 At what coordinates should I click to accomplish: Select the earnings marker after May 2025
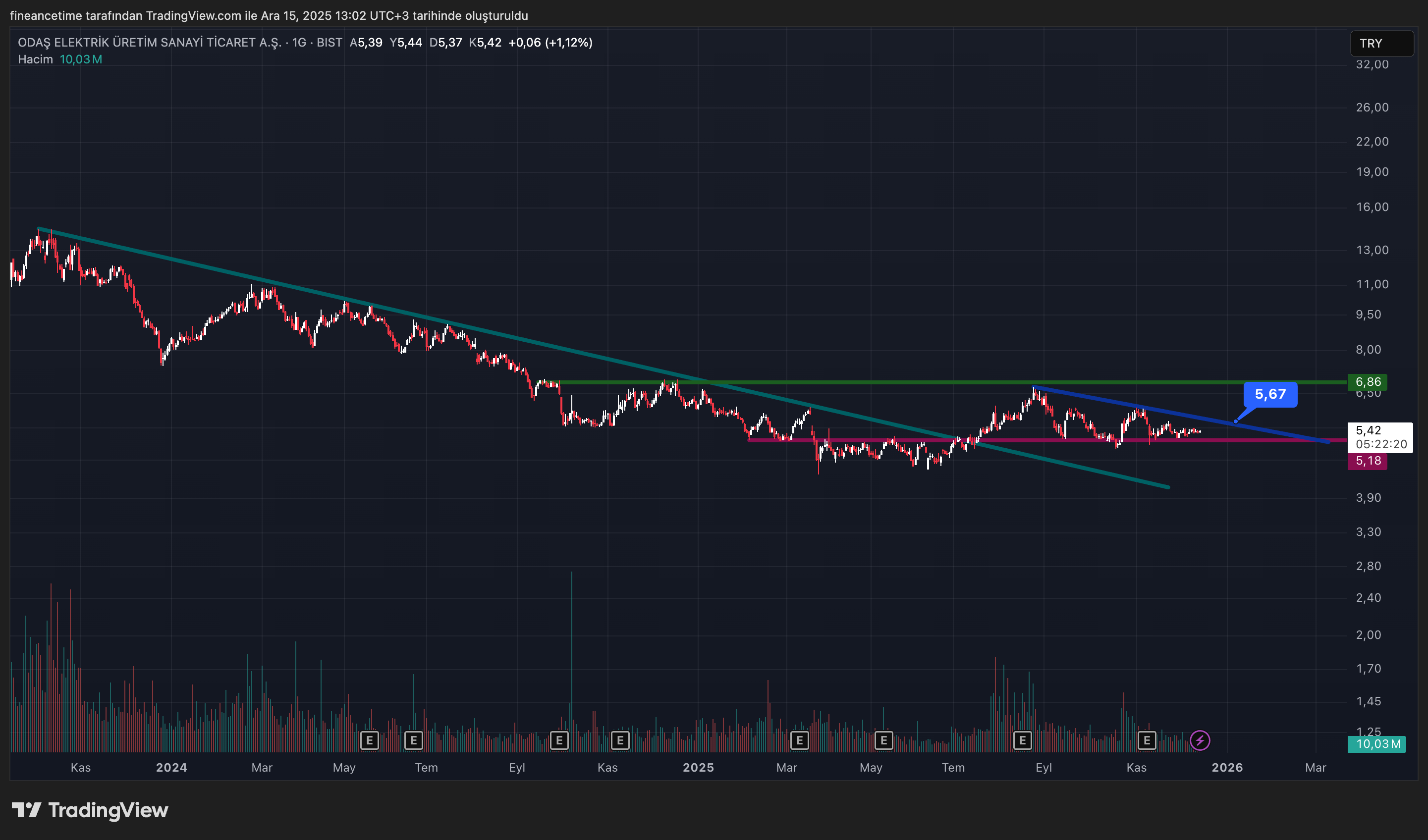[x=883, y=740]
